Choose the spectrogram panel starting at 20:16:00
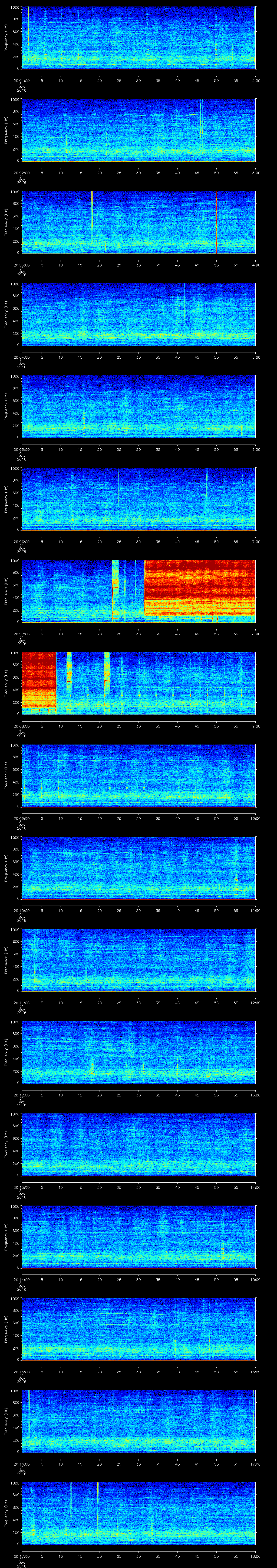 pyautogui.click(x=139, y=1421)
